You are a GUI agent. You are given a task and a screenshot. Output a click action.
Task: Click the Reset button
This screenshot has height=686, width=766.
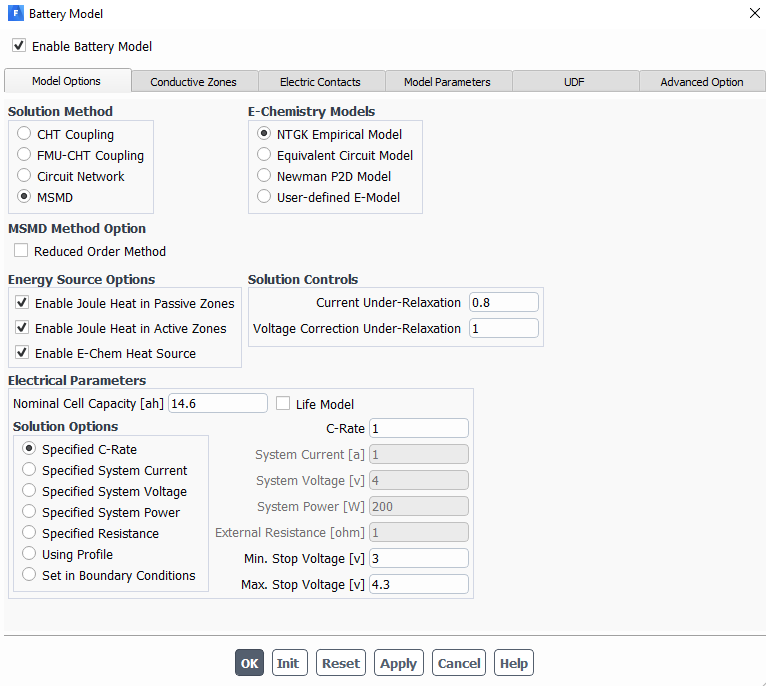[340, 663]
